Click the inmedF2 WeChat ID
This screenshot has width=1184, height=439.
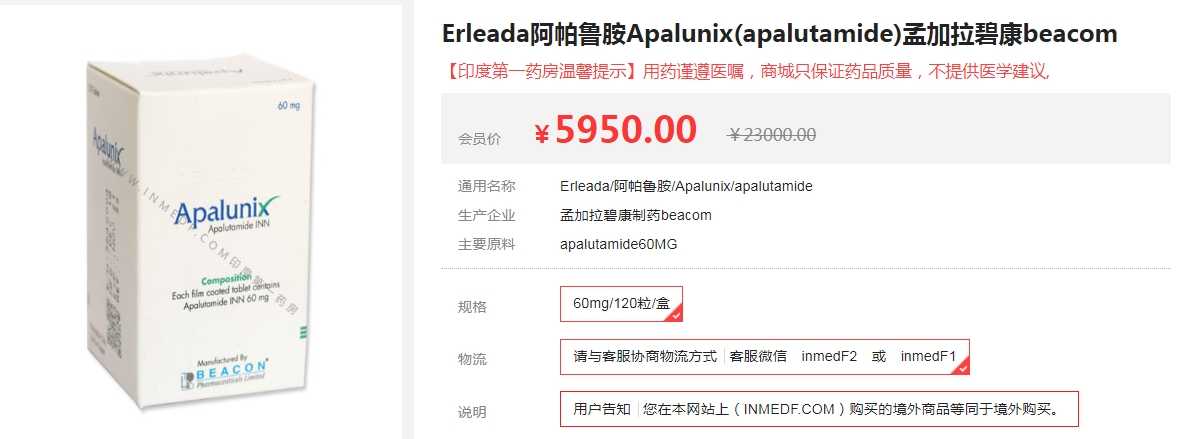point(829,356)
